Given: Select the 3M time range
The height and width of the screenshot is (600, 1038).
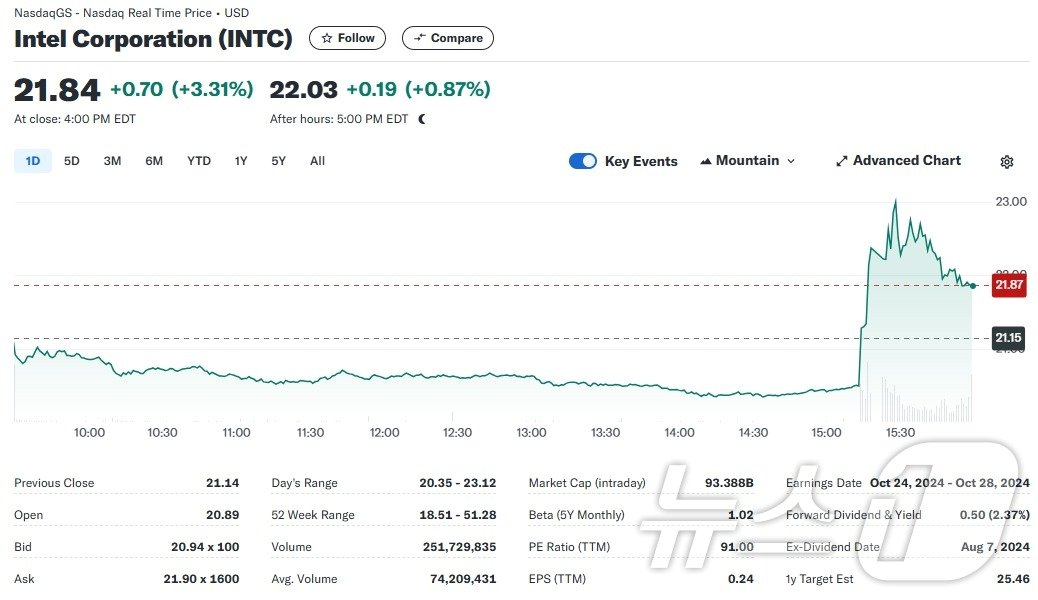Looking at the screenshot, I should (112, 161).
